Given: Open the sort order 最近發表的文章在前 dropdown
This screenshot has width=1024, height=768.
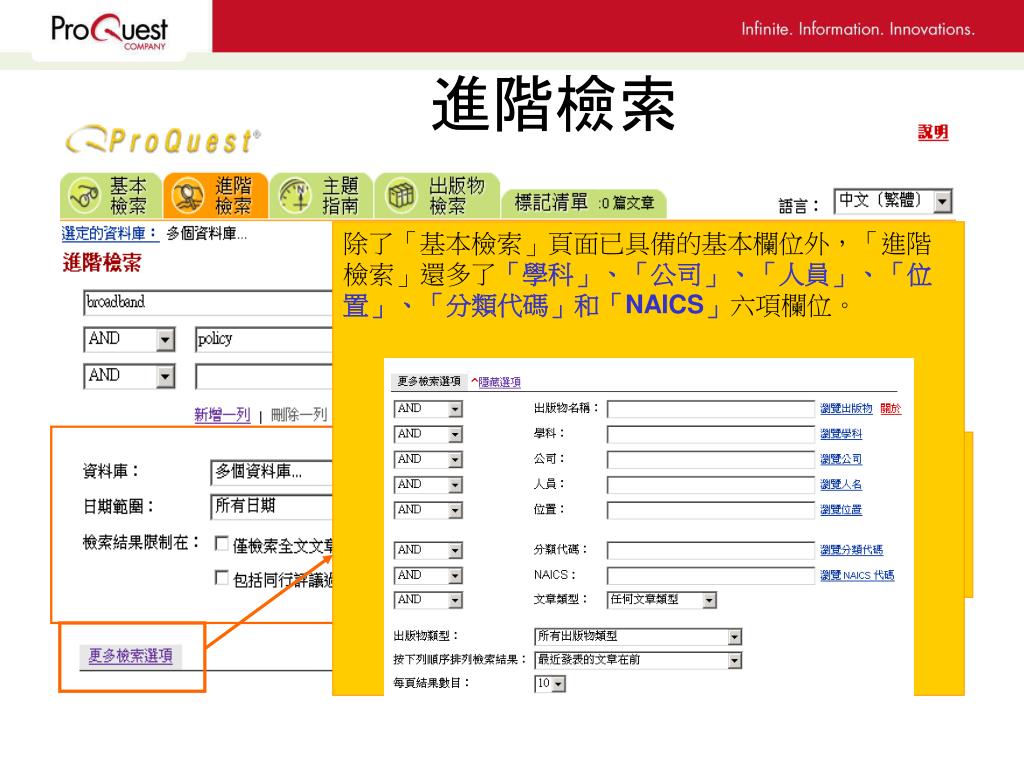Looking at the screenshot, I should click(638, 660).
